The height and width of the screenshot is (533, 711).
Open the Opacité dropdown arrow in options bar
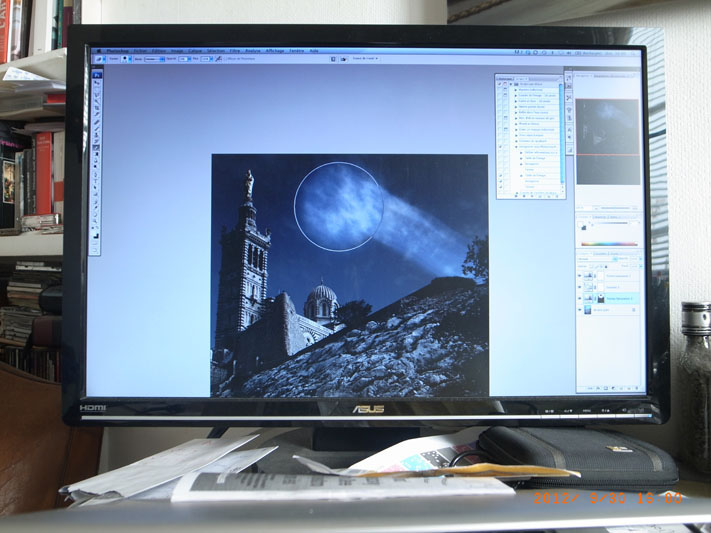pyautogui.click(x=190, y=59)
